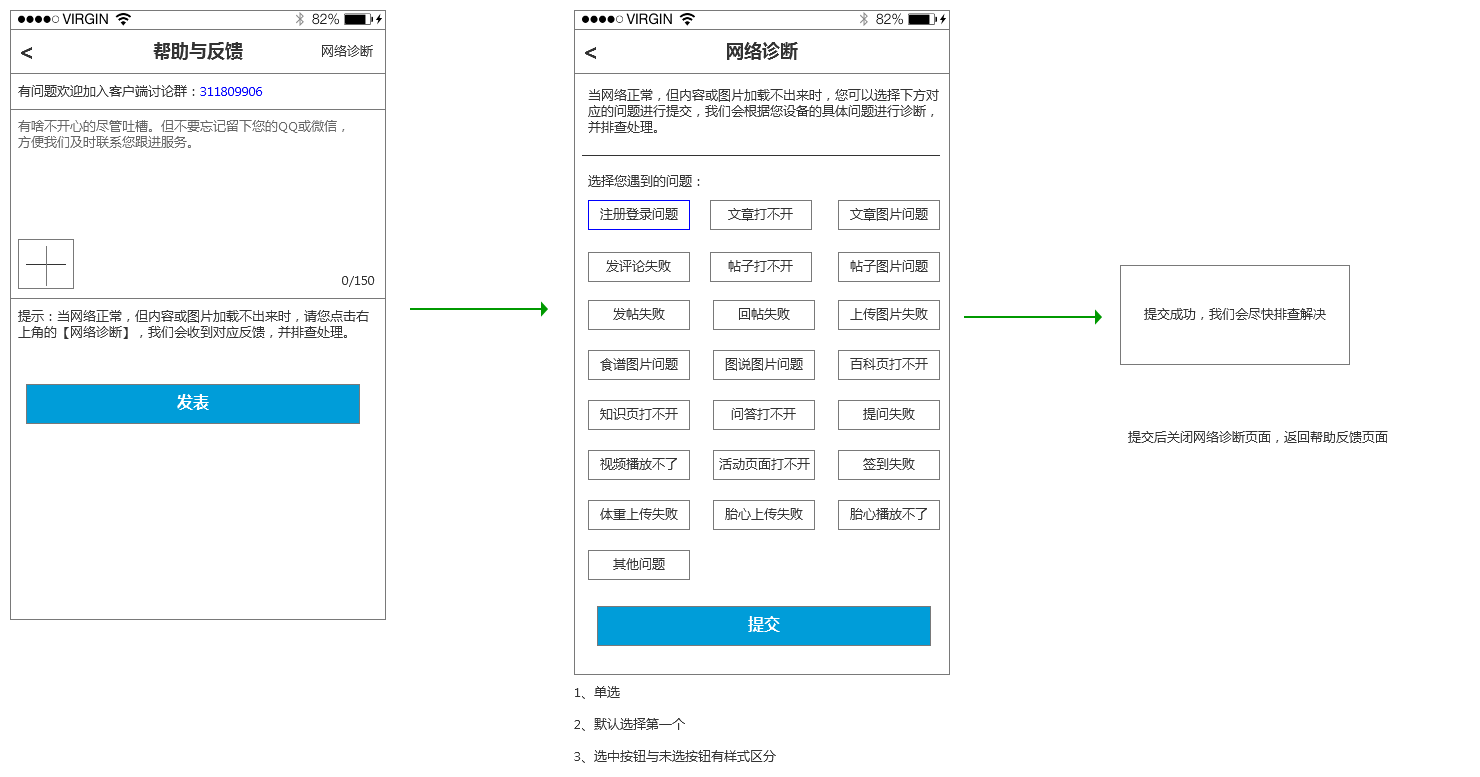1480x777 pixels.
Task: Tap the back arrow on 帮助与反馈 screen
Action: coord(27,53)
